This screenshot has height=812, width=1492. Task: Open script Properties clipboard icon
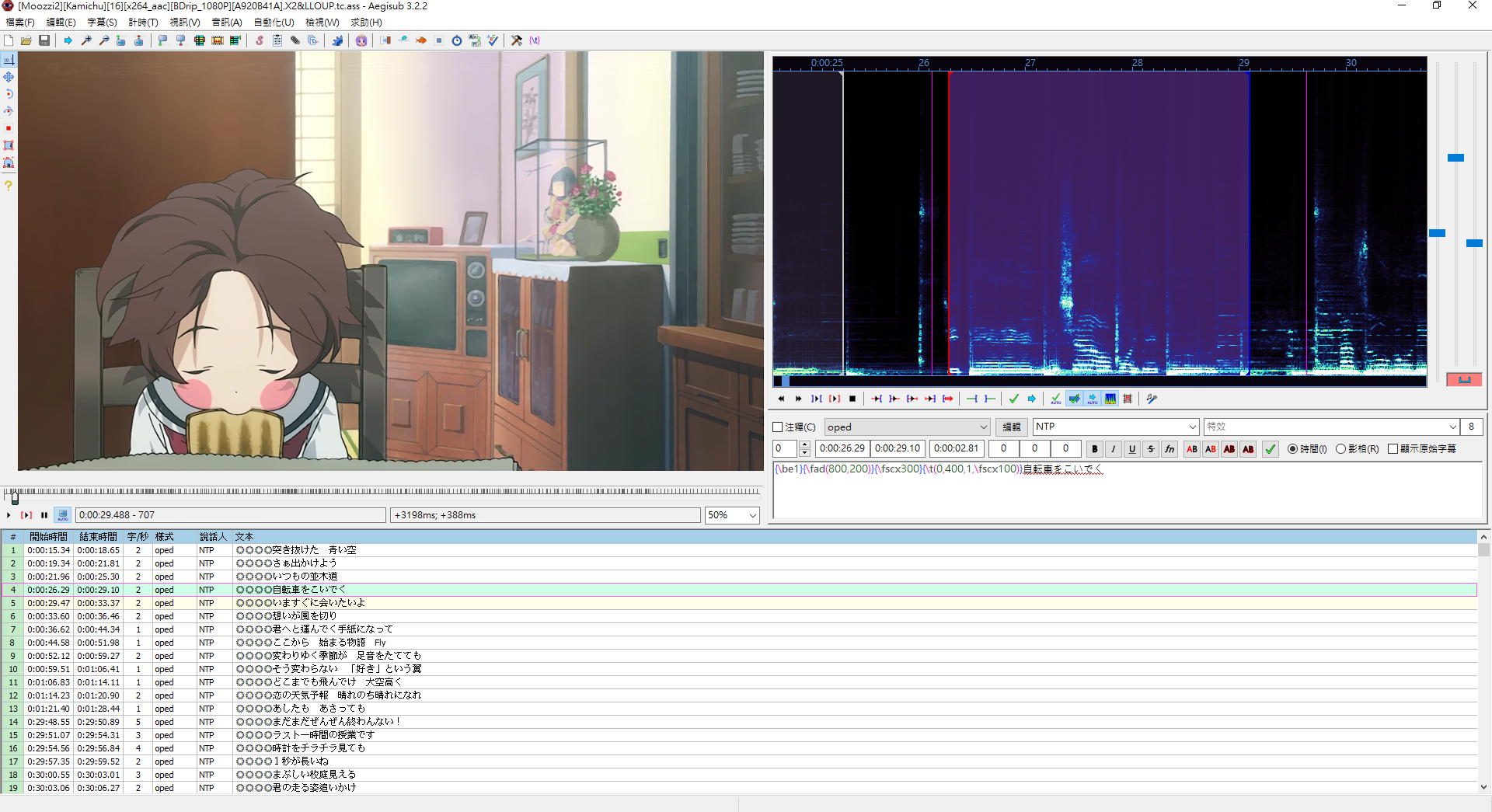point(277,40)
